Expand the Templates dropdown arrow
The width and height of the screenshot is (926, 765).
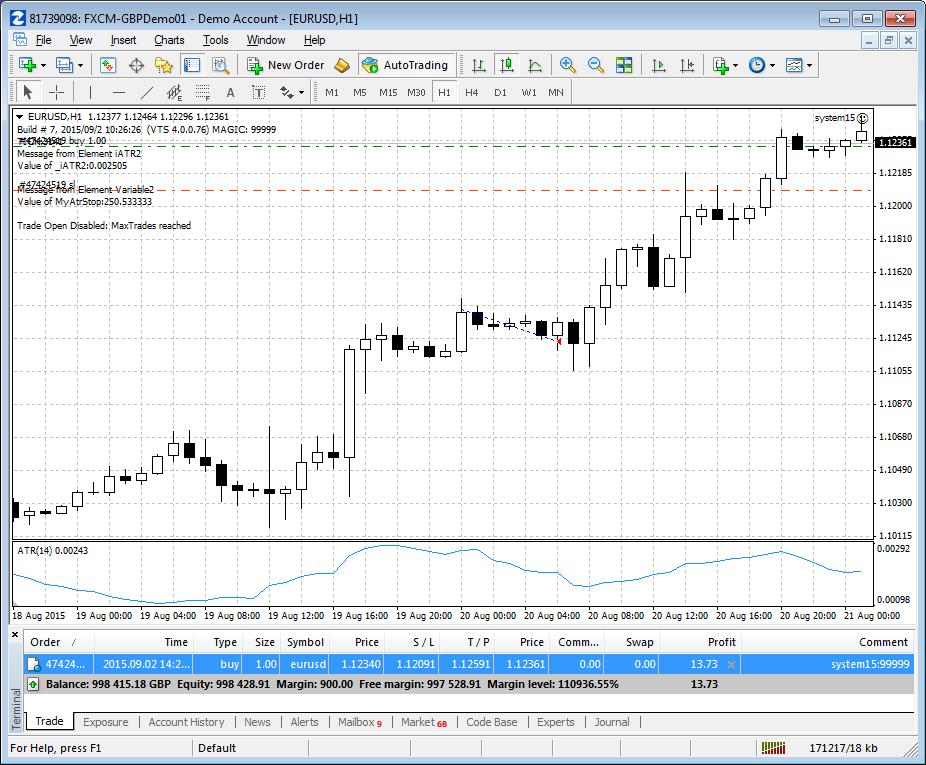809,66
